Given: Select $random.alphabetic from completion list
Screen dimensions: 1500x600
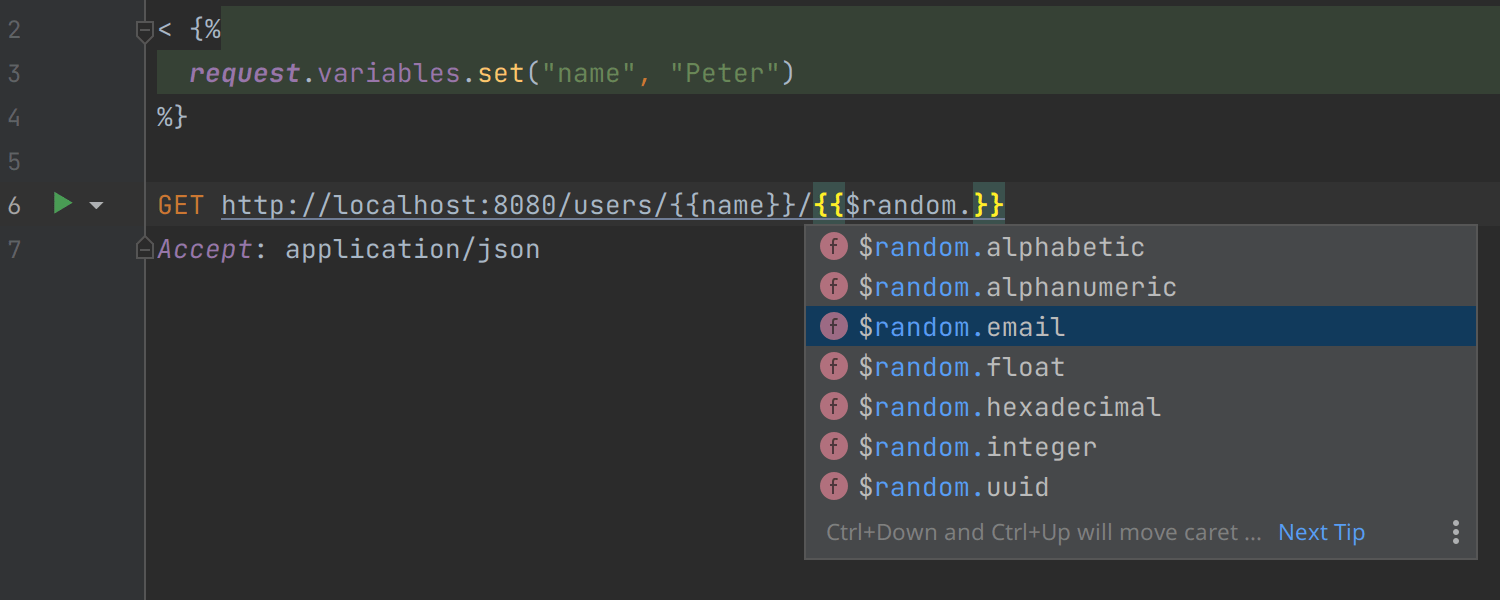Looking at the screenshot, I should coord(1001,247).
